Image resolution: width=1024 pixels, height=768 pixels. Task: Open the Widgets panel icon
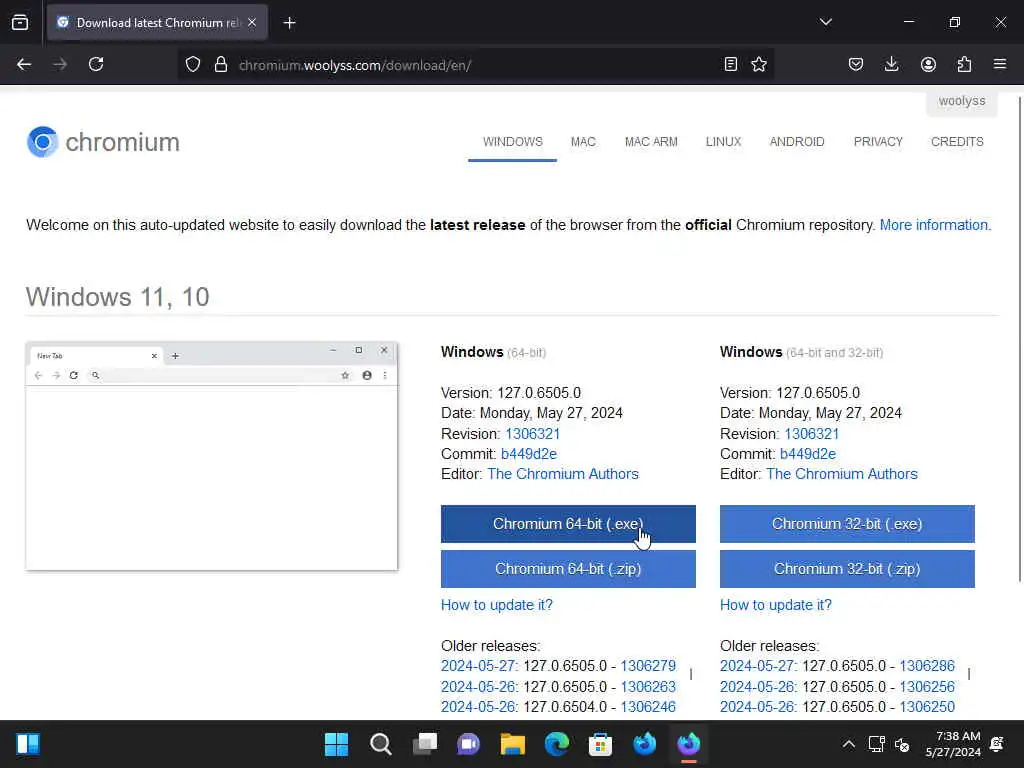tap(27, 744)
